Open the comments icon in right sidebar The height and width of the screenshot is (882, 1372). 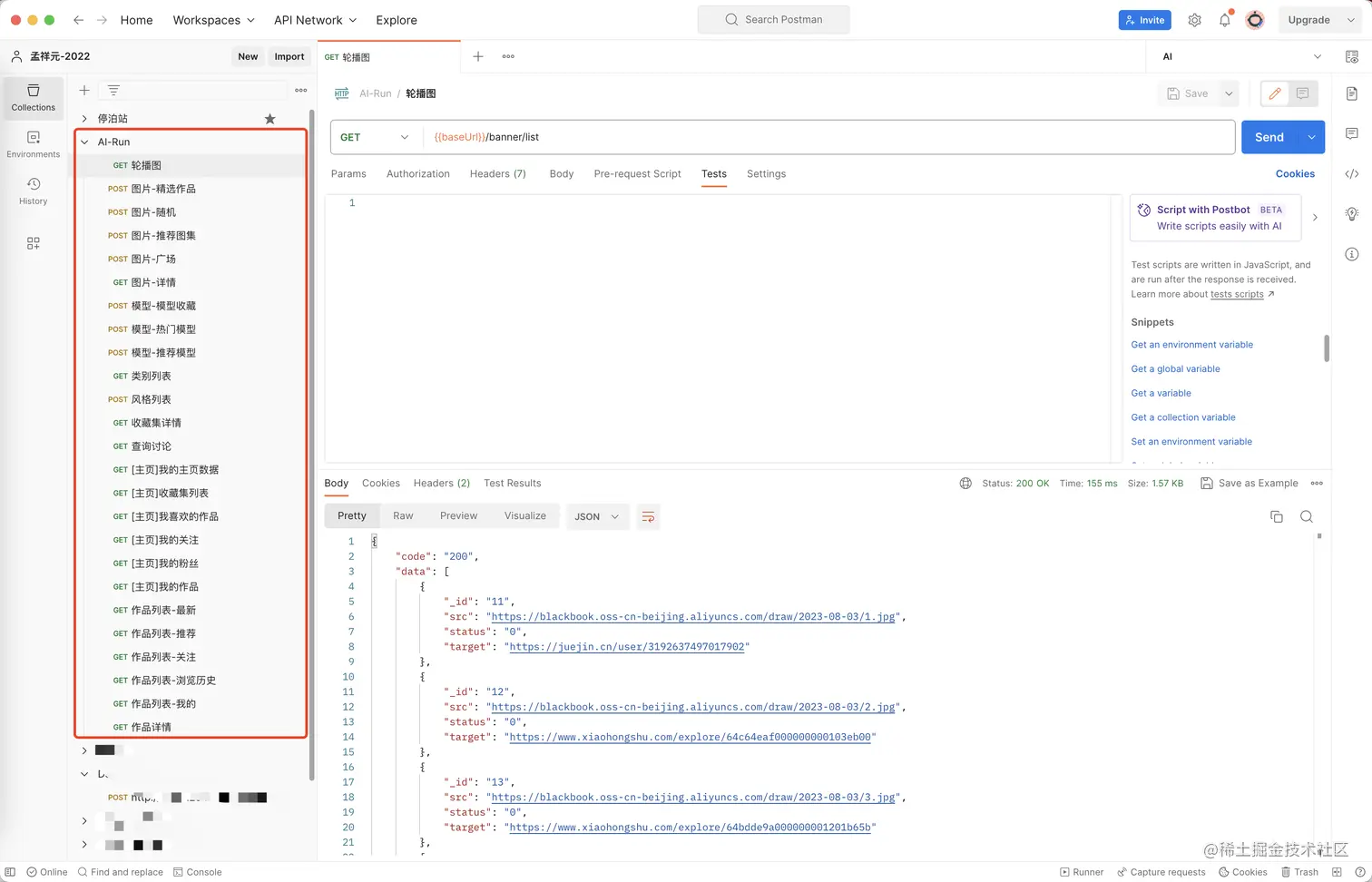point(1352,133)
